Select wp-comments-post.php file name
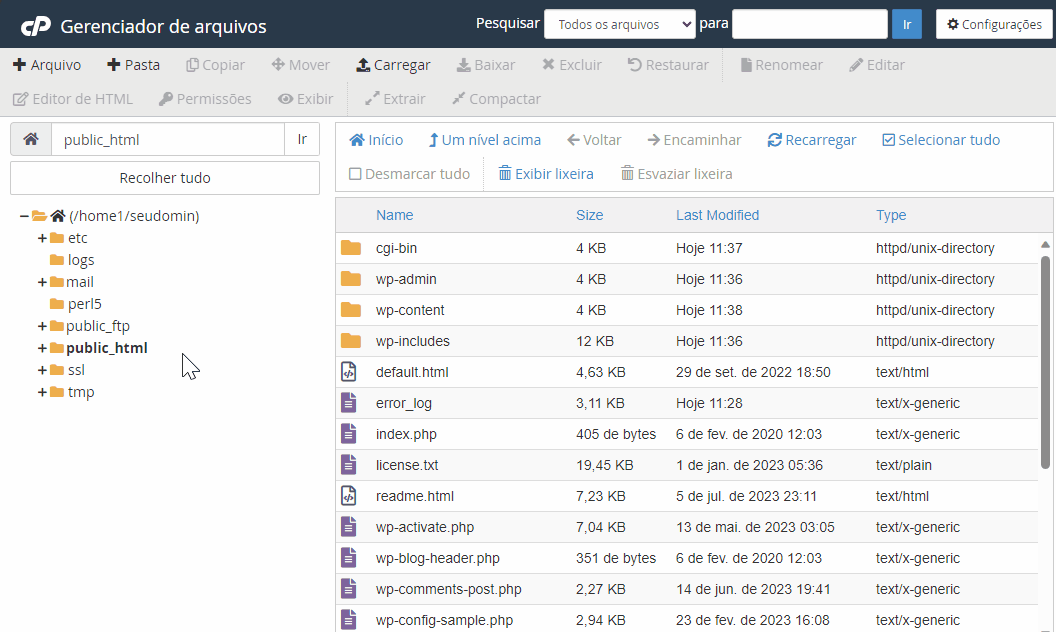This screenshot has height=632, width=1056. (x=449, y=590)
